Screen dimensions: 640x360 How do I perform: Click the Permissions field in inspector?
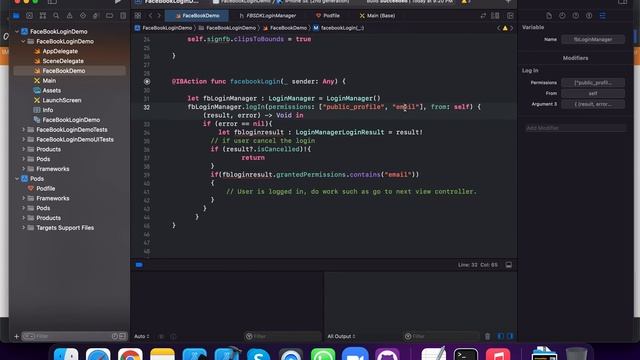click(593, 83)
